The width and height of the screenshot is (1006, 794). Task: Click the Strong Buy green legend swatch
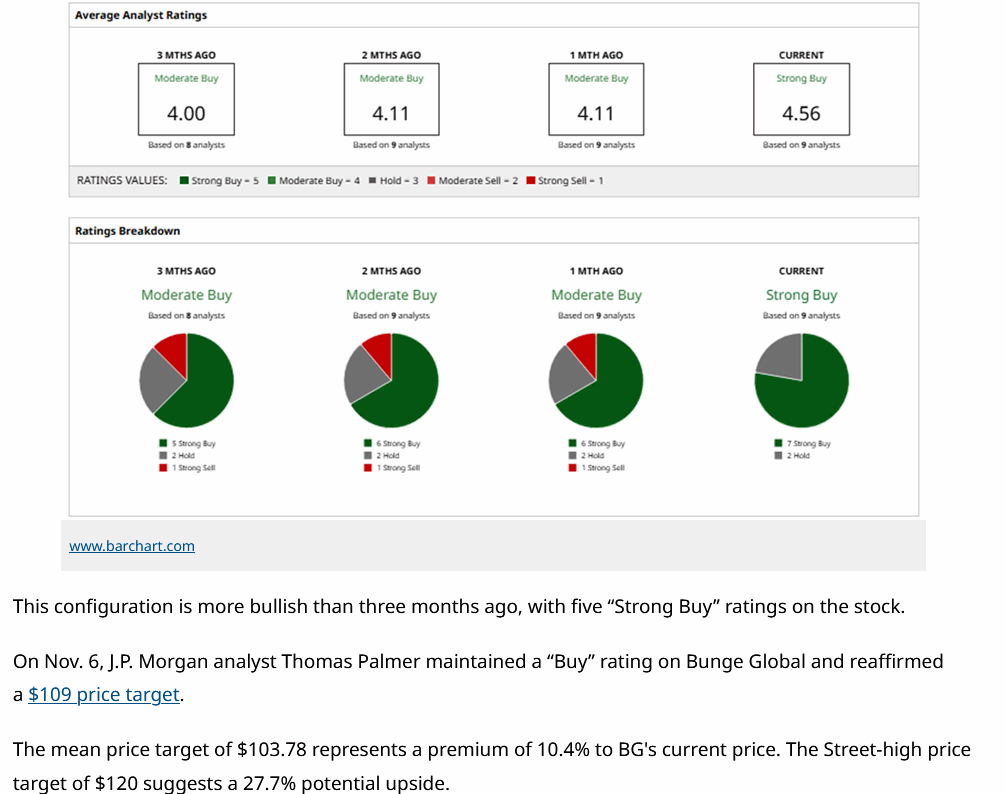coord(184,181)
